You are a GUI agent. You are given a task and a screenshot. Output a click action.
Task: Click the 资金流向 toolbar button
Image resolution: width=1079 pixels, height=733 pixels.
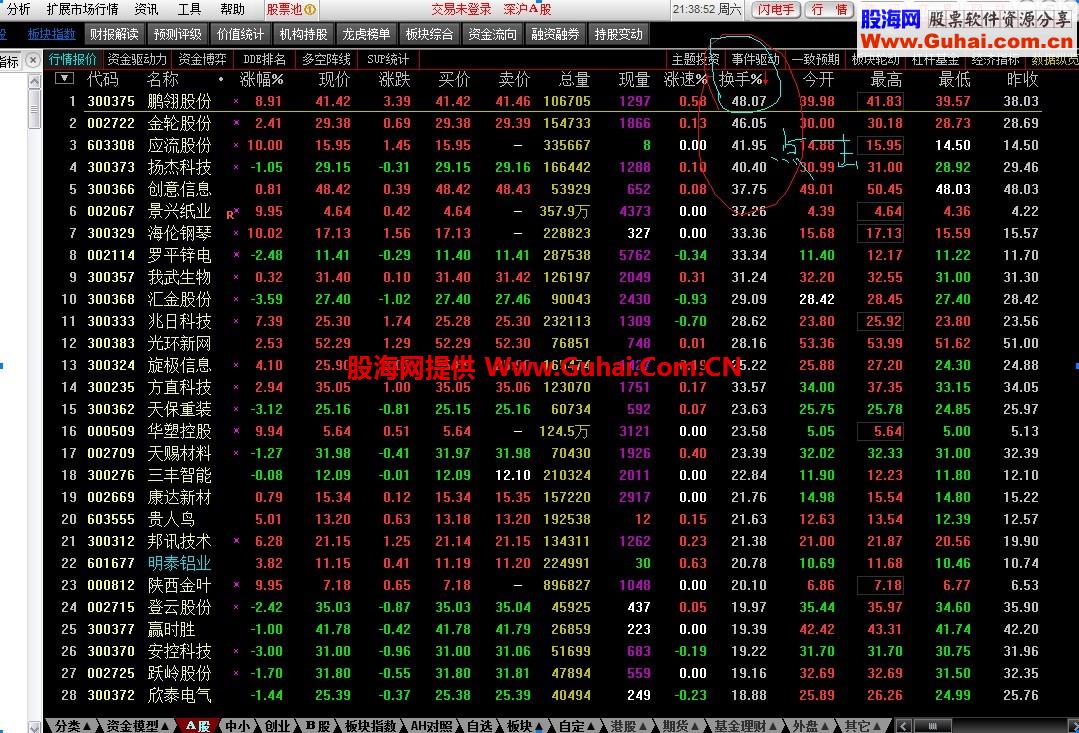pos(492,34)
